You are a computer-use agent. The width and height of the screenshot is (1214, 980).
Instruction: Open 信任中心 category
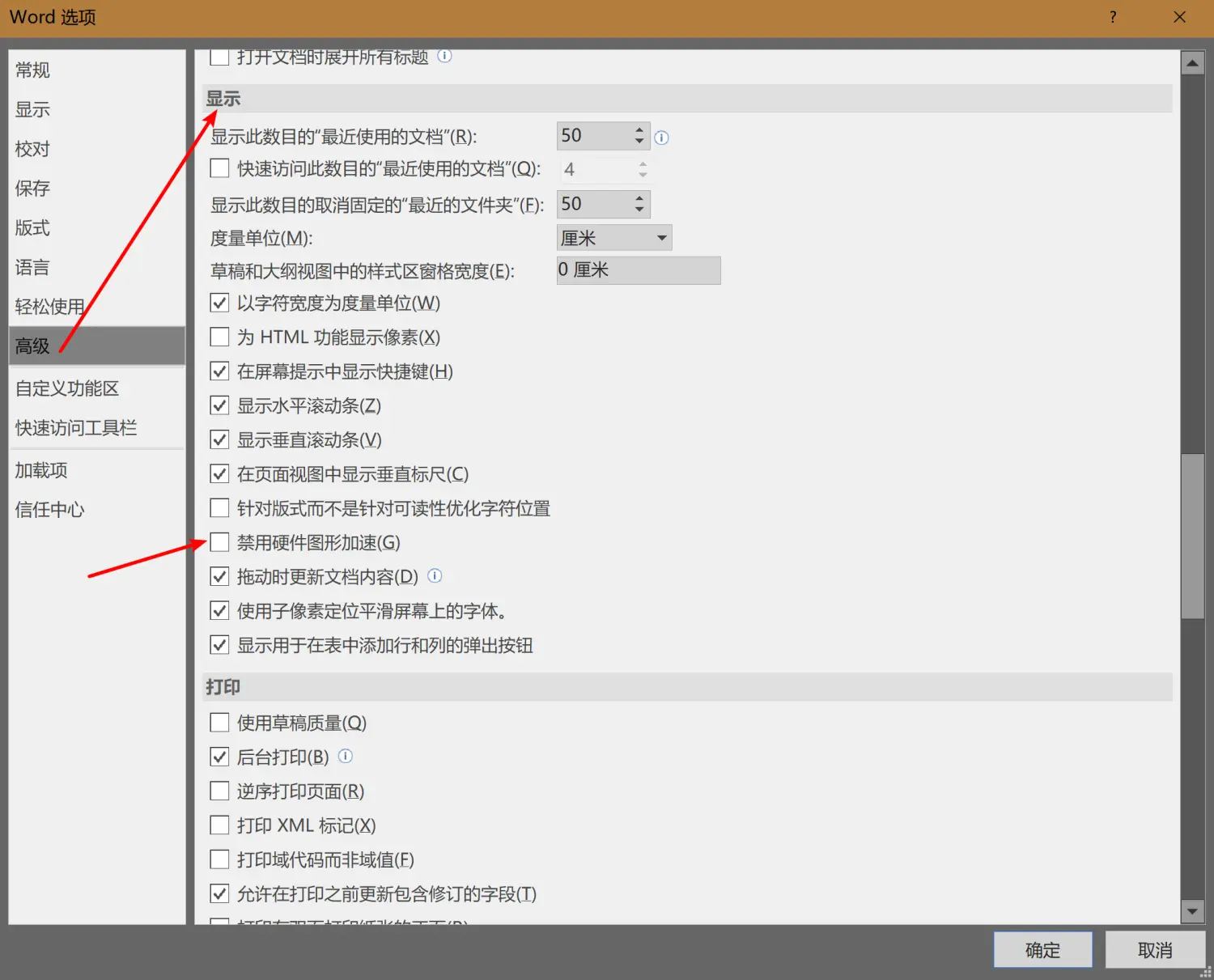click(97, 510)
